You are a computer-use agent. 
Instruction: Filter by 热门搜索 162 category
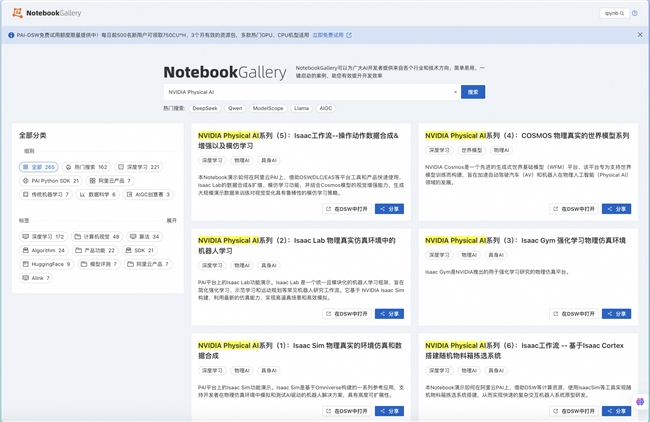coord(87,167)
